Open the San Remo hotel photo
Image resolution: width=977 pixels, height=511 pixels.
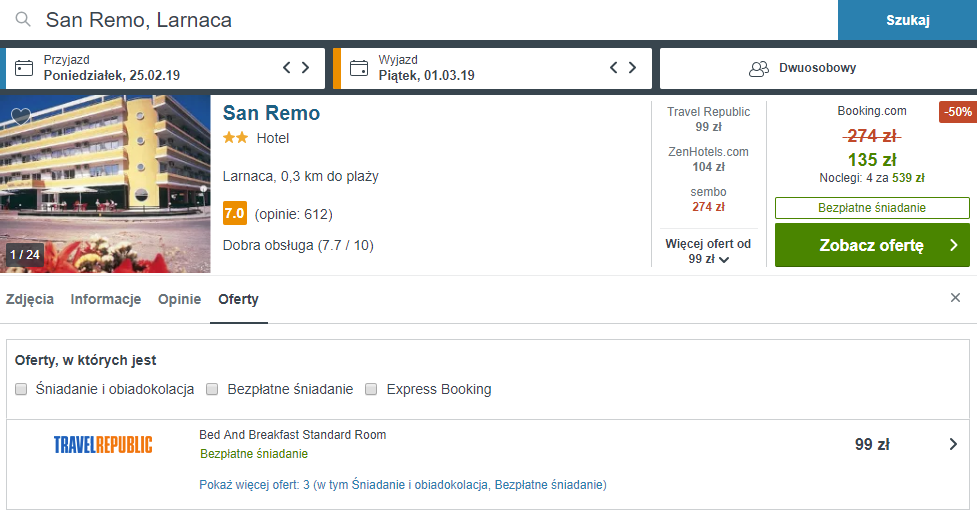pos(105,184)
